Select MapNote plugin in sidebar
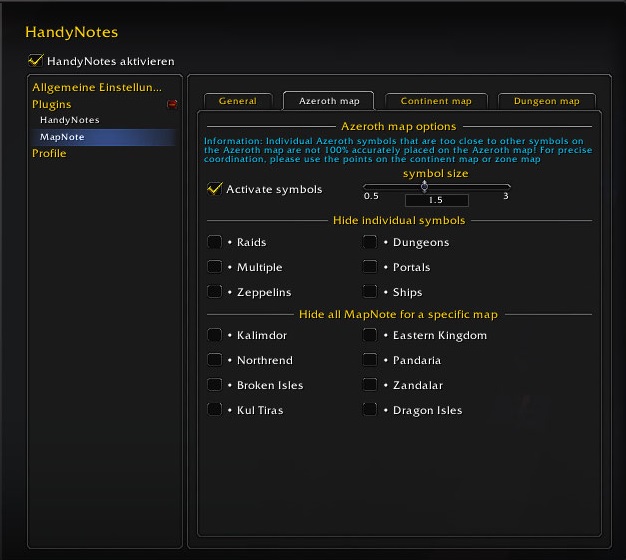 61,137
